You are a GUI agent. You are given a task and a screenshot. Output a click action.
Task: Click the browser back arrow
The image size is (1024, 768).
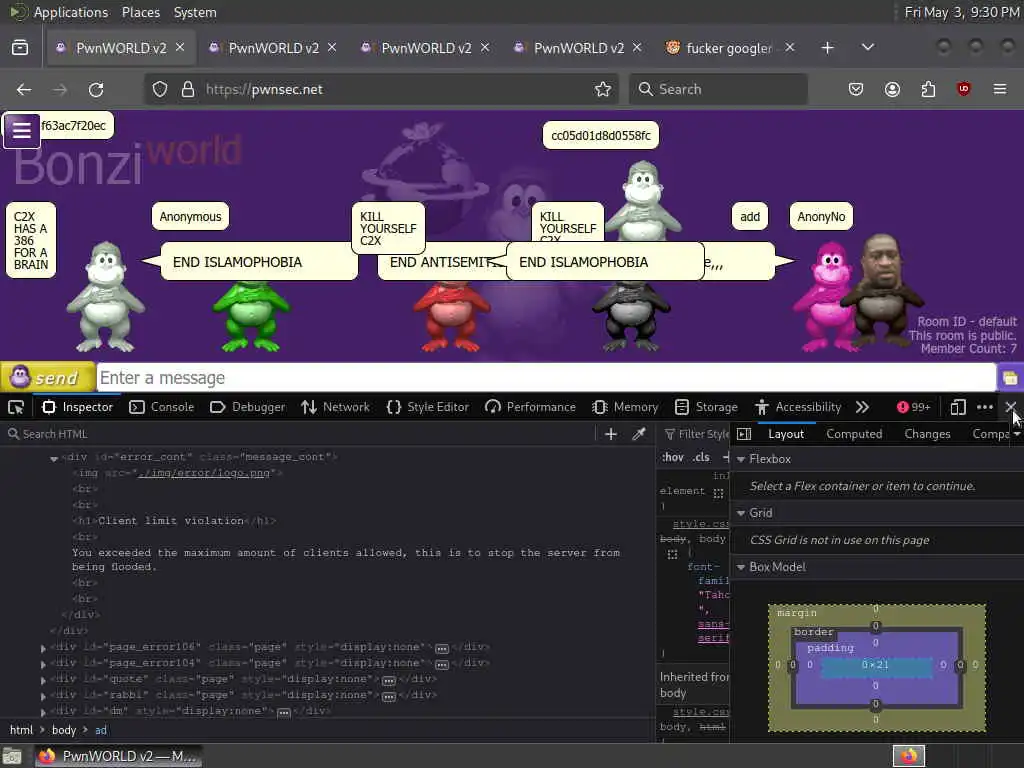24,89
